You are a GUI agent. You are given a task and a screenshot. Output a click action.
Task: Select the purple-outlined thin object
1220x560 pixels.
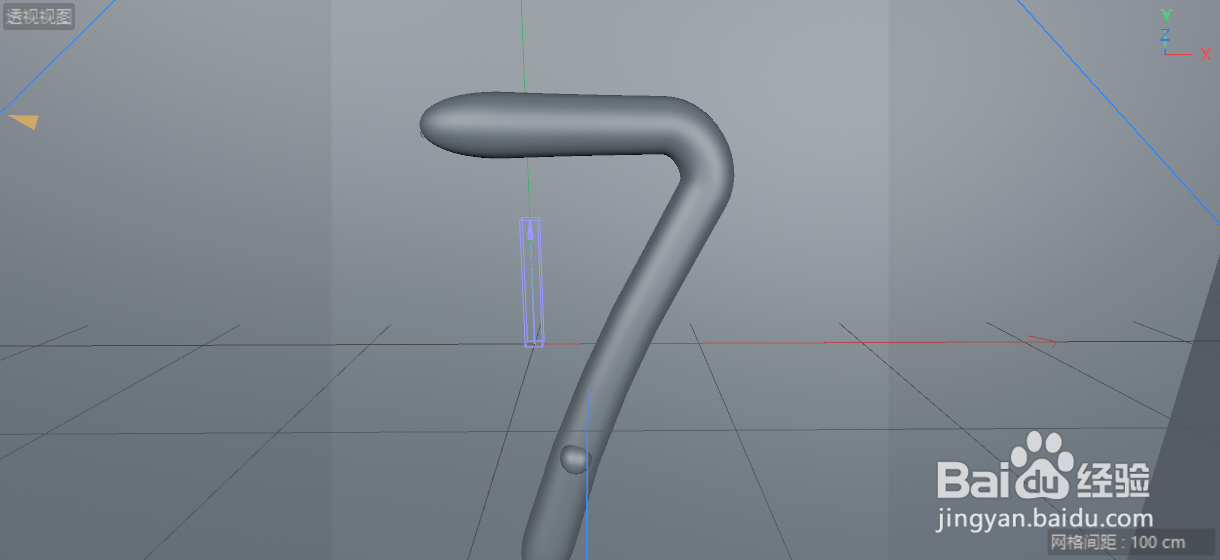pos(532,282)
